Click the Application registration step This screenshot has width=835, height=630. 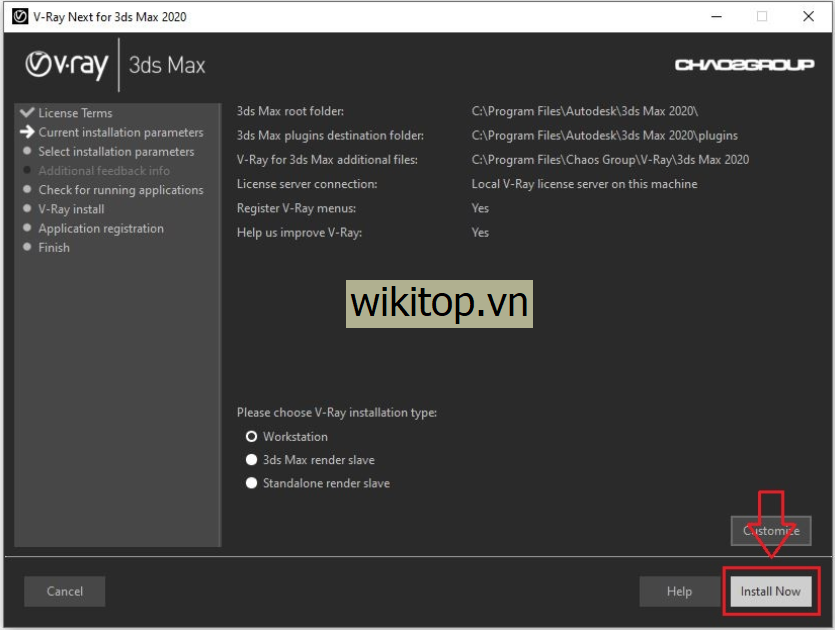click(x=100, y=228)
